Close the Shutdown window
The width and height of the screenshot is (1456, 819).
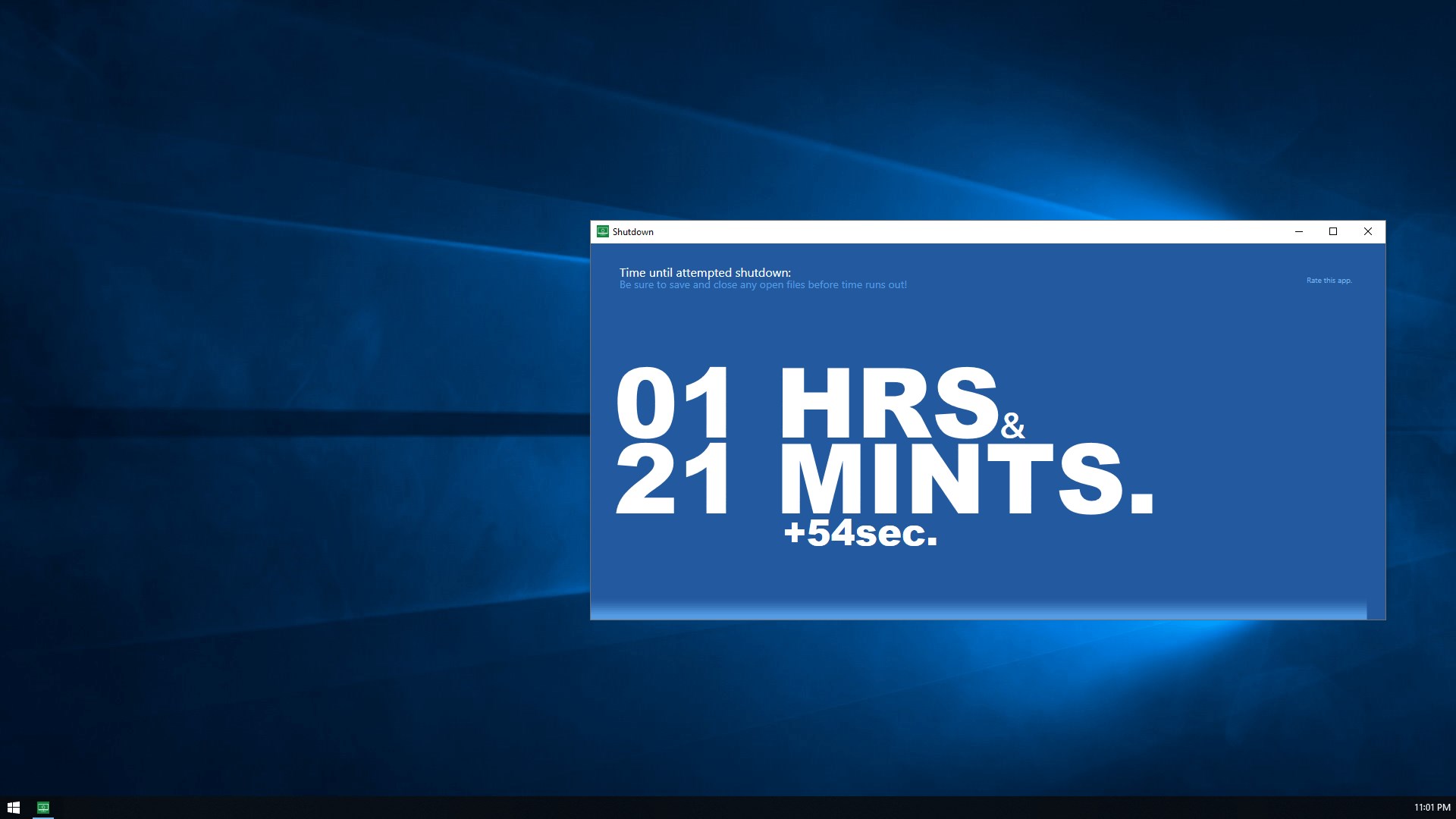click(x=1368, y=231)
